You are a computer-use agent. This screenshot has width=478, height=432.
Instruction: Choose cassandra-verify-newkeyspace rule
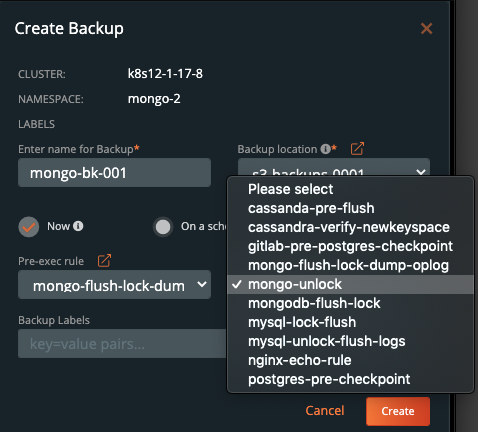(x=350, y=227)
